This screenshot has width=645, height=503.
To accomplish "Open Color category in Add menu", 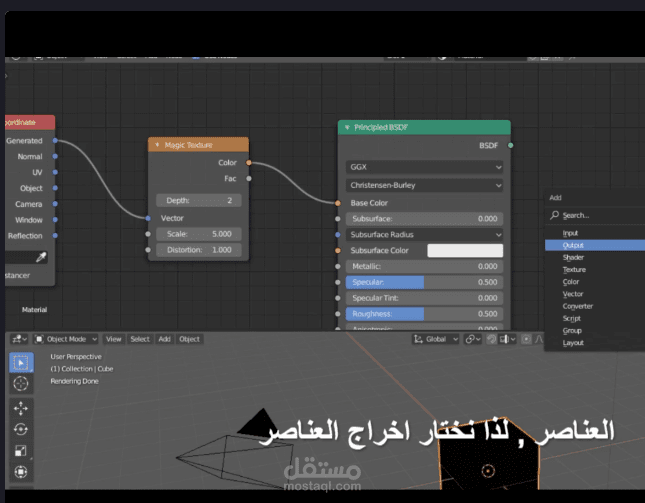I will pyautogui.click(x=595, y=282).
